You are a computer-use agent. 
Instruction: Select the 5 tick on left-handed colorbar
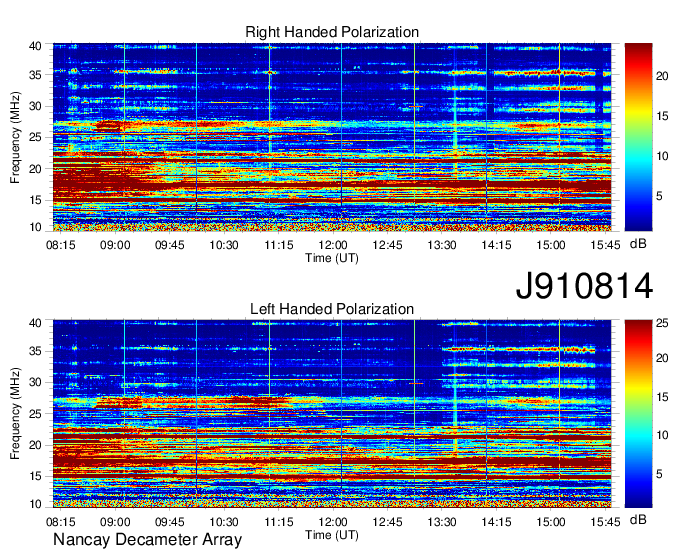[659, 474]
